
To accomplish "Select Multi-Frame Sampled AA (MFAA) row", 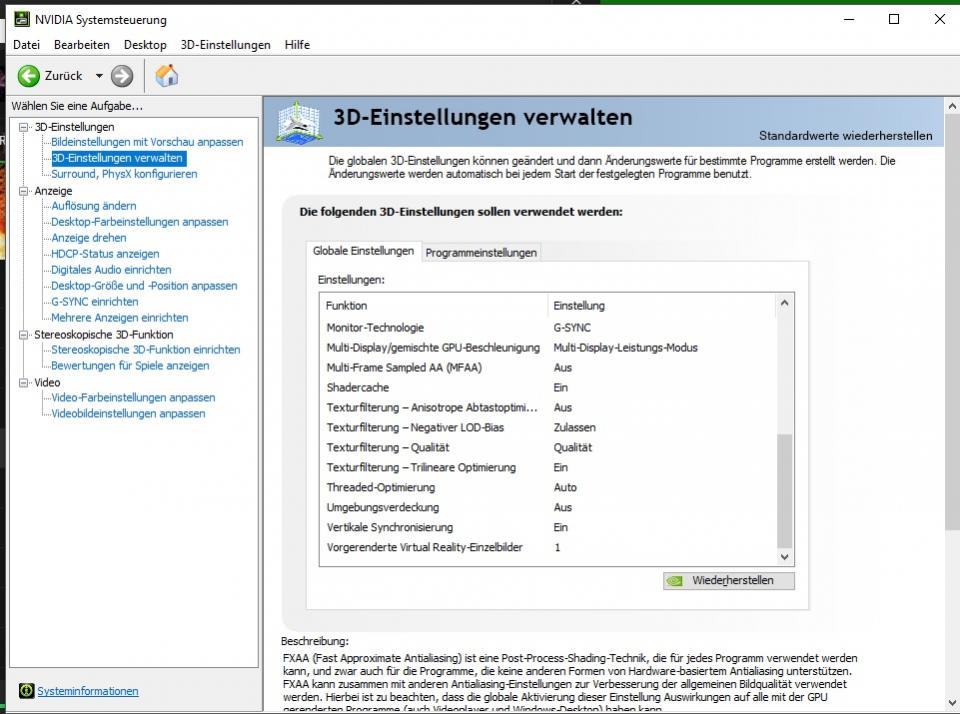I will point(549,367).
